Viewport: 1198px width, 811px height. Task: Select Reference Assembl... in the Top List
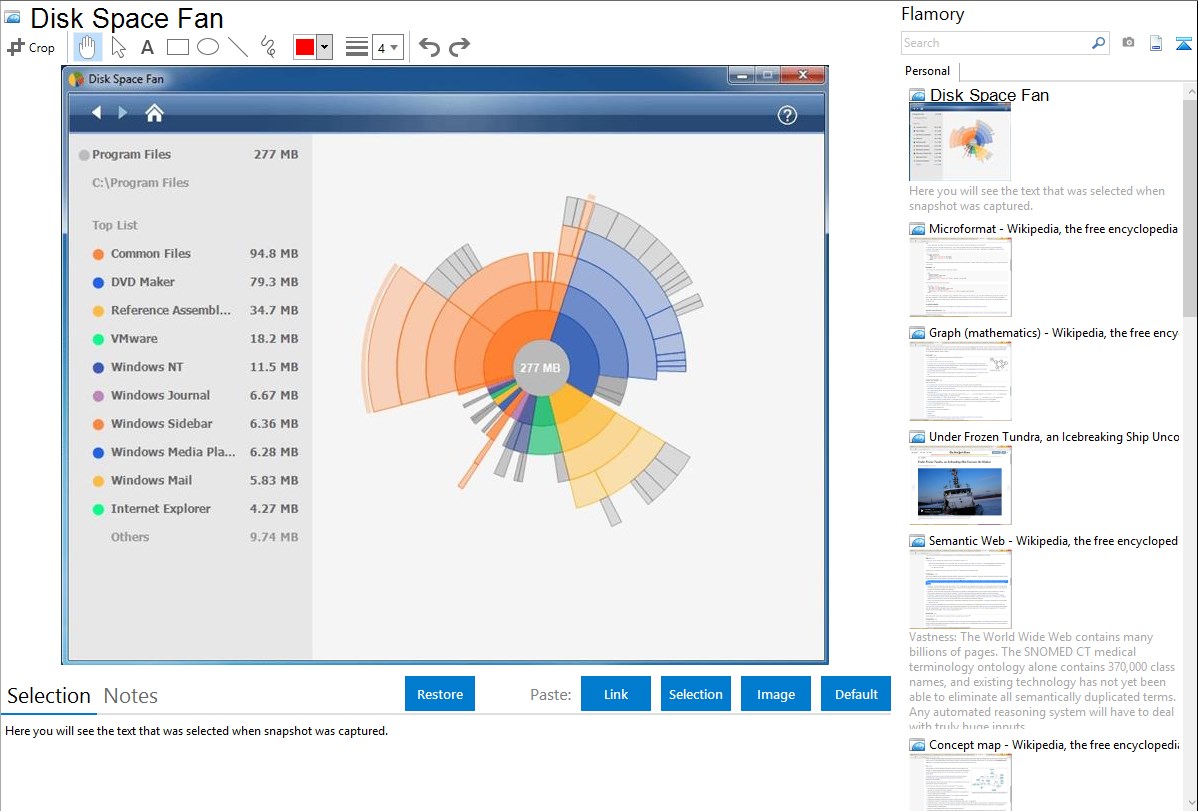click(195, 310)
